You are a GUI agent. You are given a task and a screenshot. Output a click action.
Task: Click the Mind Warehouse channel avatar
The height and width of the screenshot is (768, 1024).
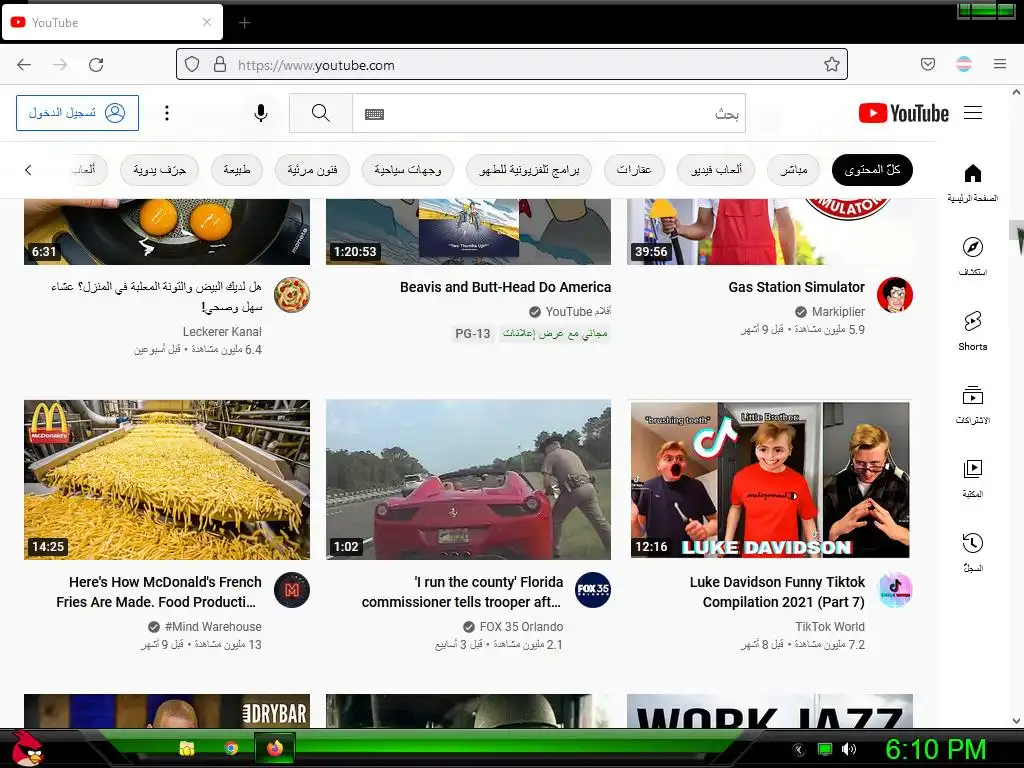point(292,590)
